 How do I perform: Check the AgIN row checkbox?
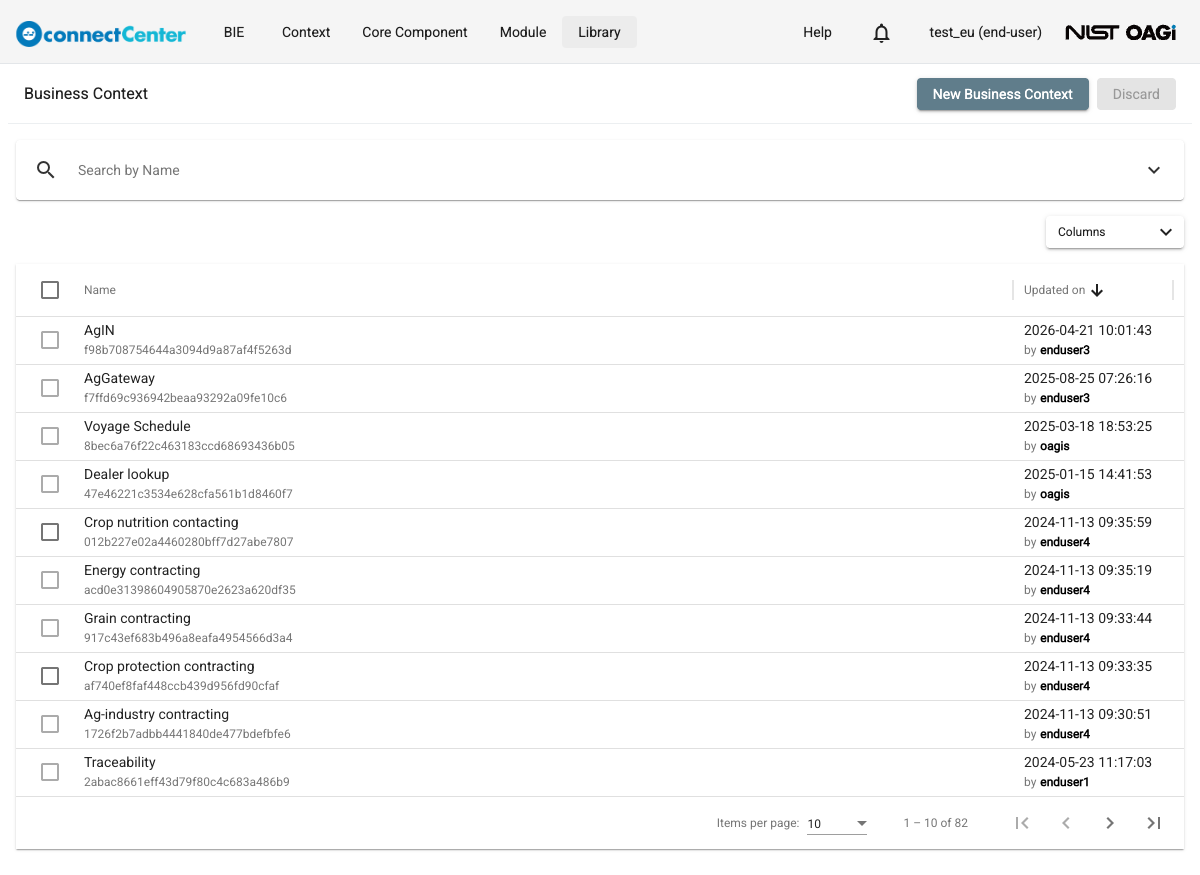50,340
